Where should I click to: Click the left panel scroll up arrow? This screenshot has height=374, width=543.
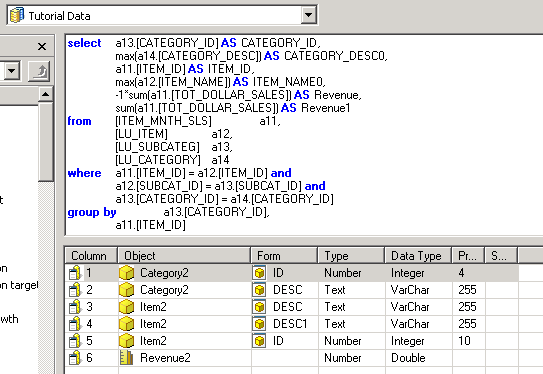46,94
